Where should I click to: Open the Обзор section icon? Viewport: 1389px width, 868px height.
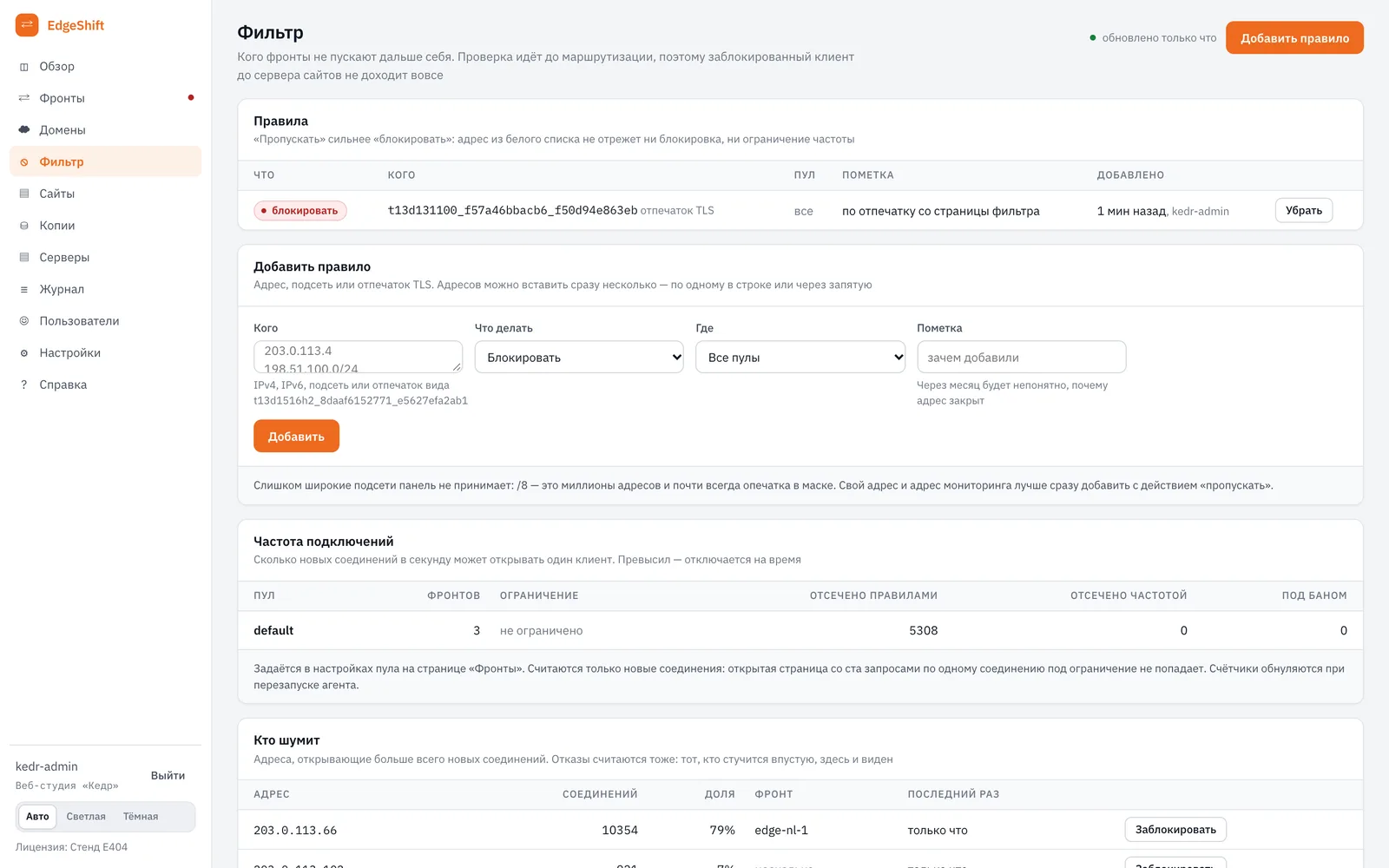(24, 67)
